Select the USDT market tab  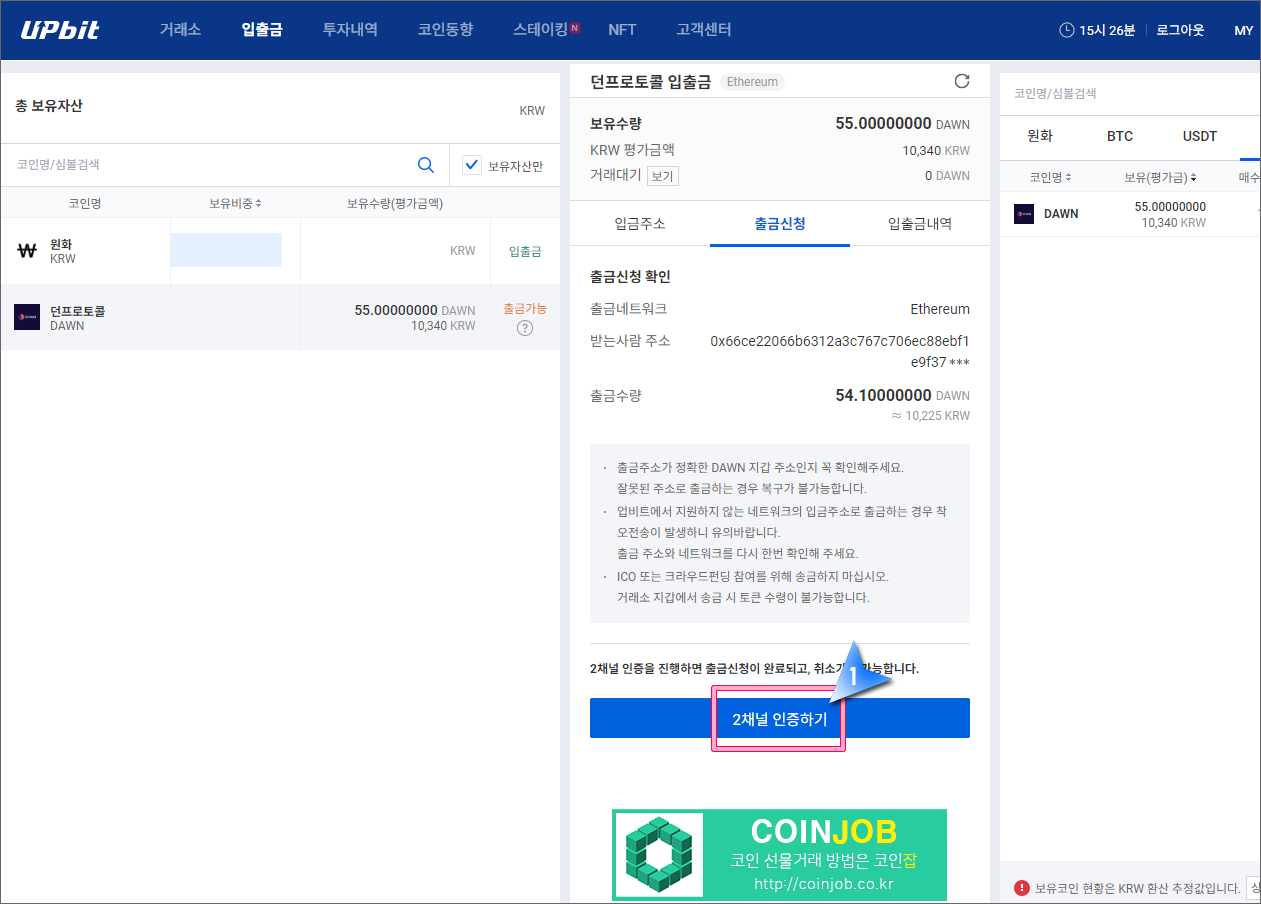click(1200, 136)
